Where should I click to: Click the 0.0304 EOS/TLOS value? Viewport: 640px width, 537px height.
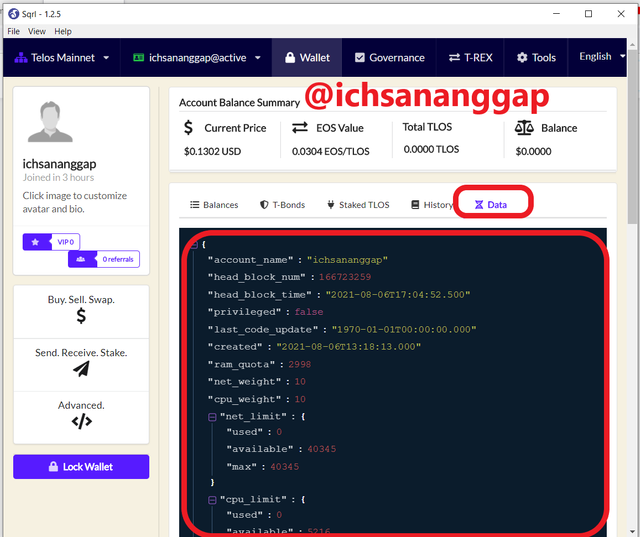[x=331, y=151]
